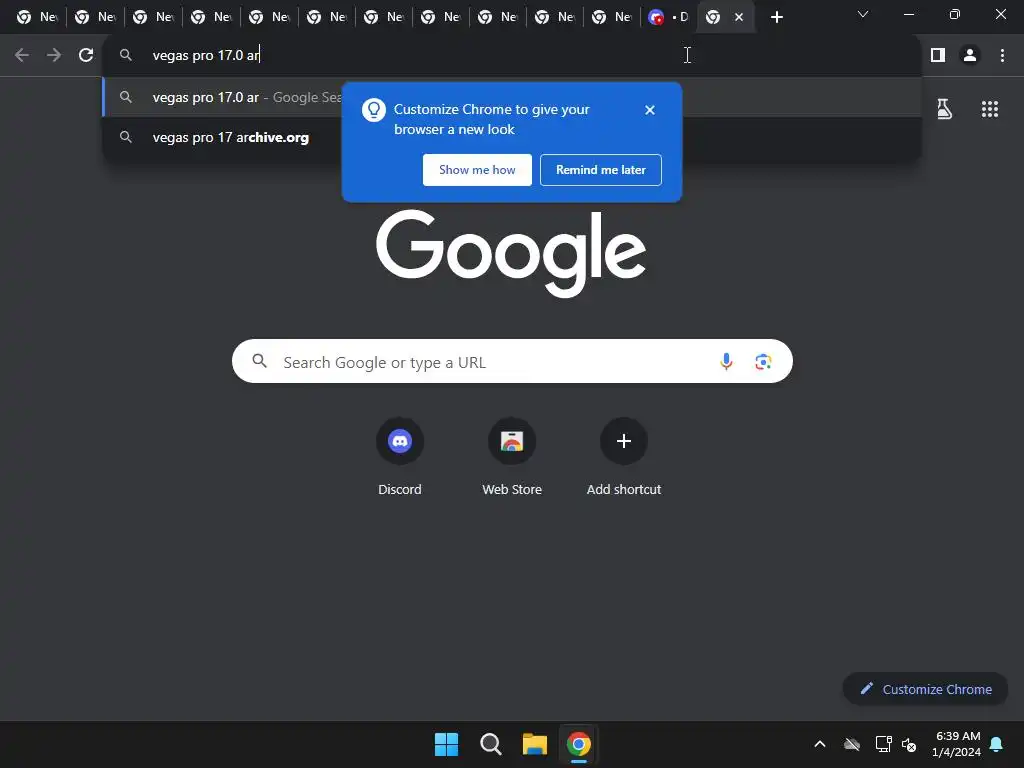Viewport: 1024px width, 768px height.
Task: Search by image with Google Lens
Action: [x=763, y=361]
